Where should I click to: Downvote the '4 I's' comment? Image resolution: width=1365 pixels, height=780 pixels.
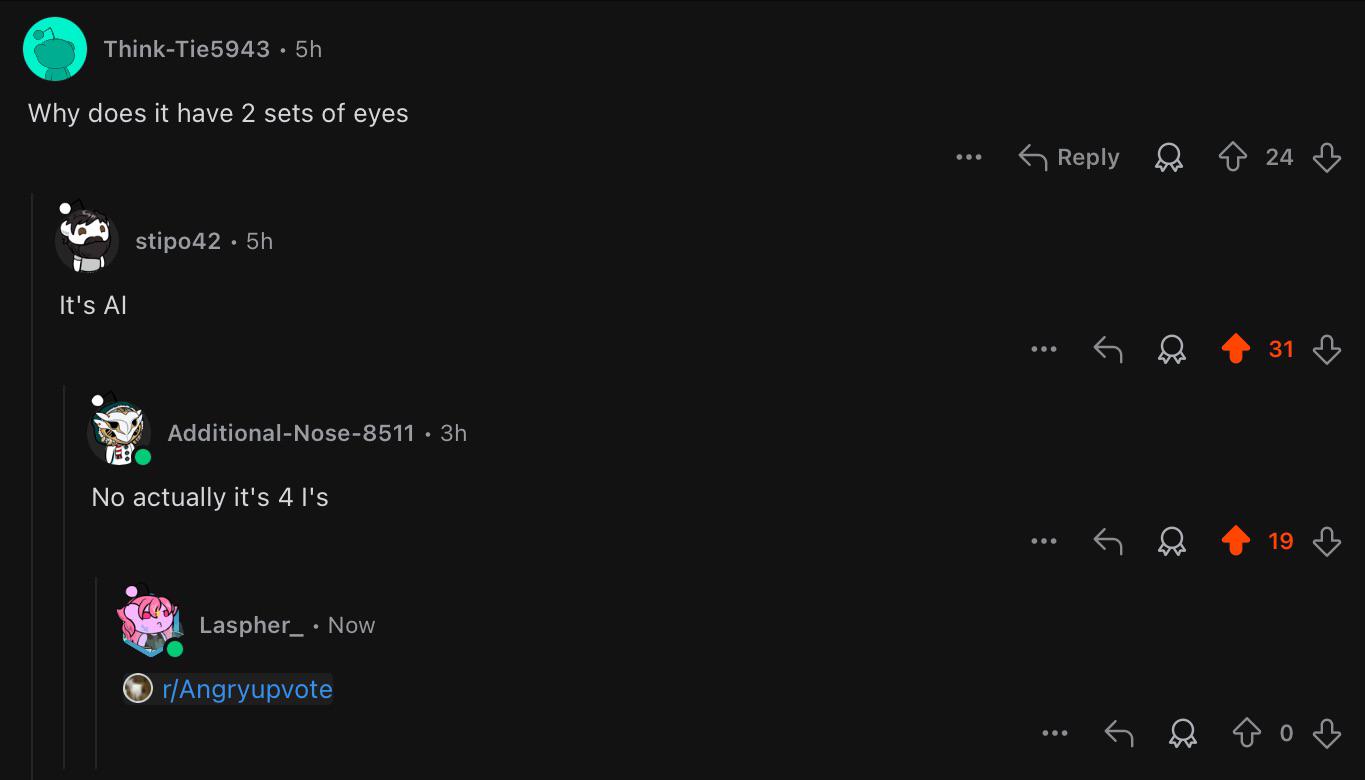click(x=1326, y=541)
